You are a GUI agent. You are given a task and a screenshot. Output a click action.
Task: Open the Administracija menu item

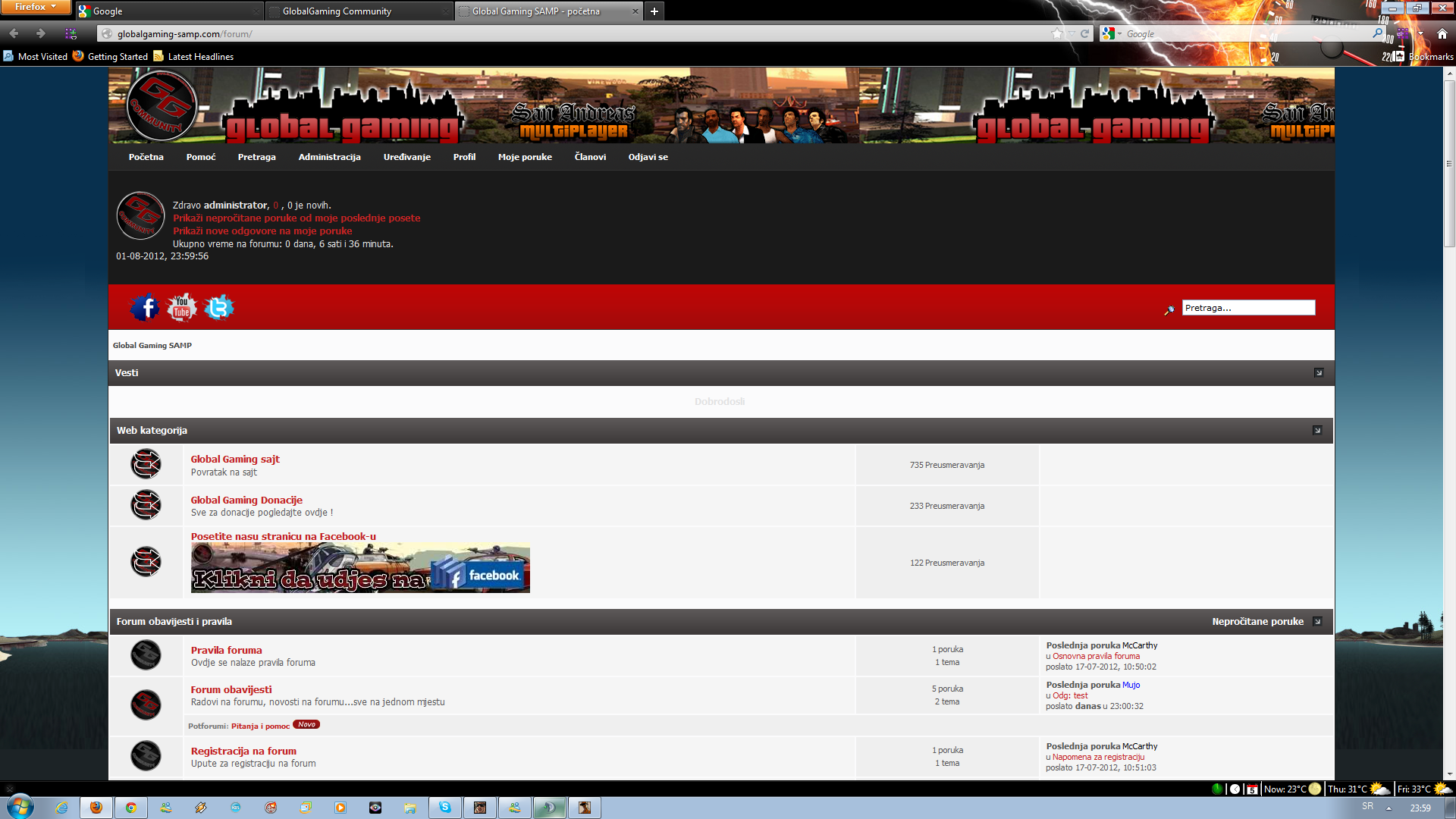click(329, 157)
